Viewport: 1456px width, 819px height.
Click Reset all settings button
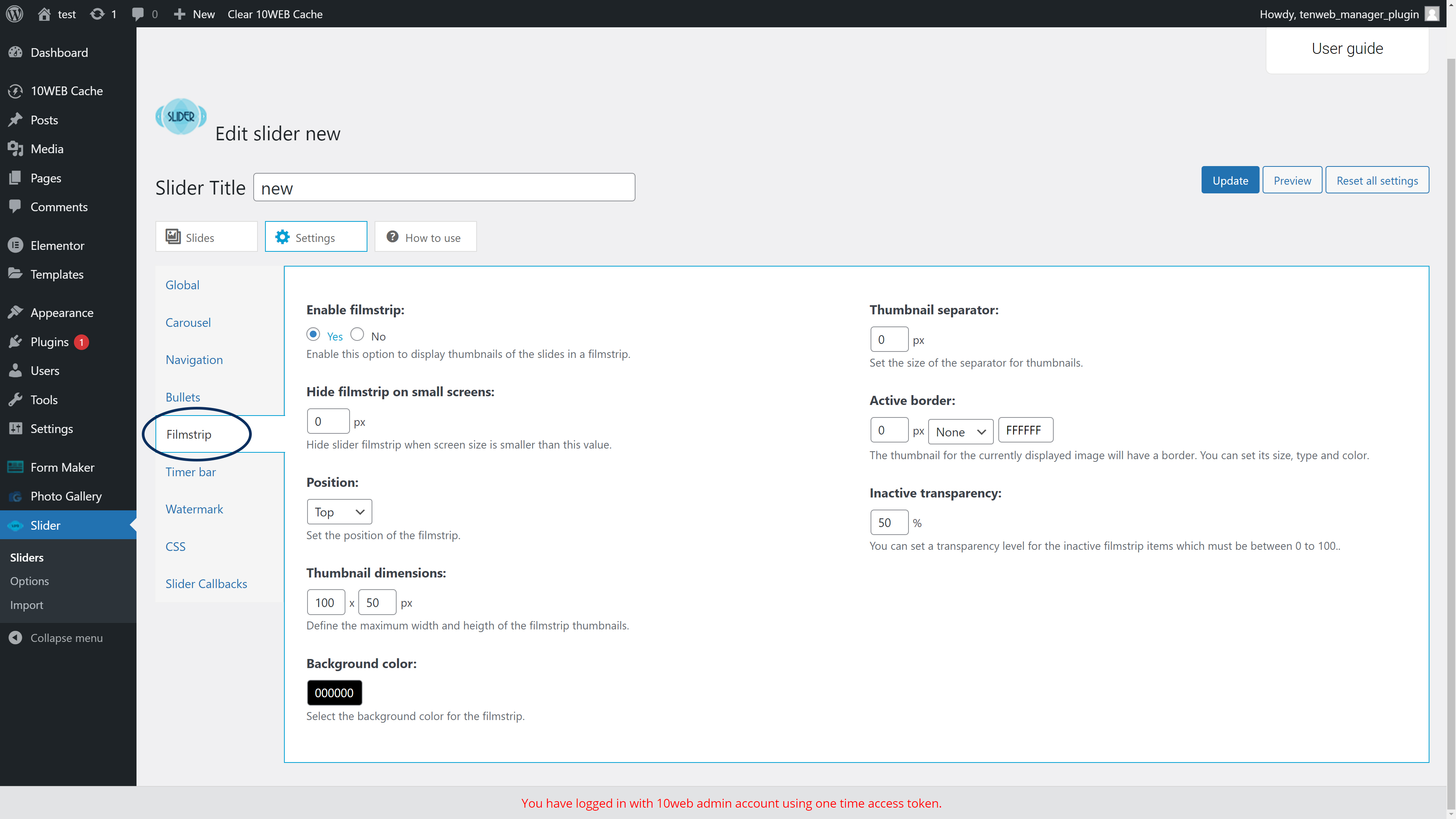tap(1377, 180)
